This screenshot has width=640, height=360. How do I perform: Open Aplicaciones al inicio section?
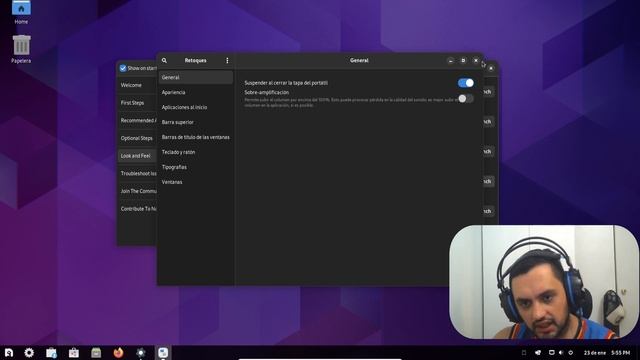[x=196, y=107]
